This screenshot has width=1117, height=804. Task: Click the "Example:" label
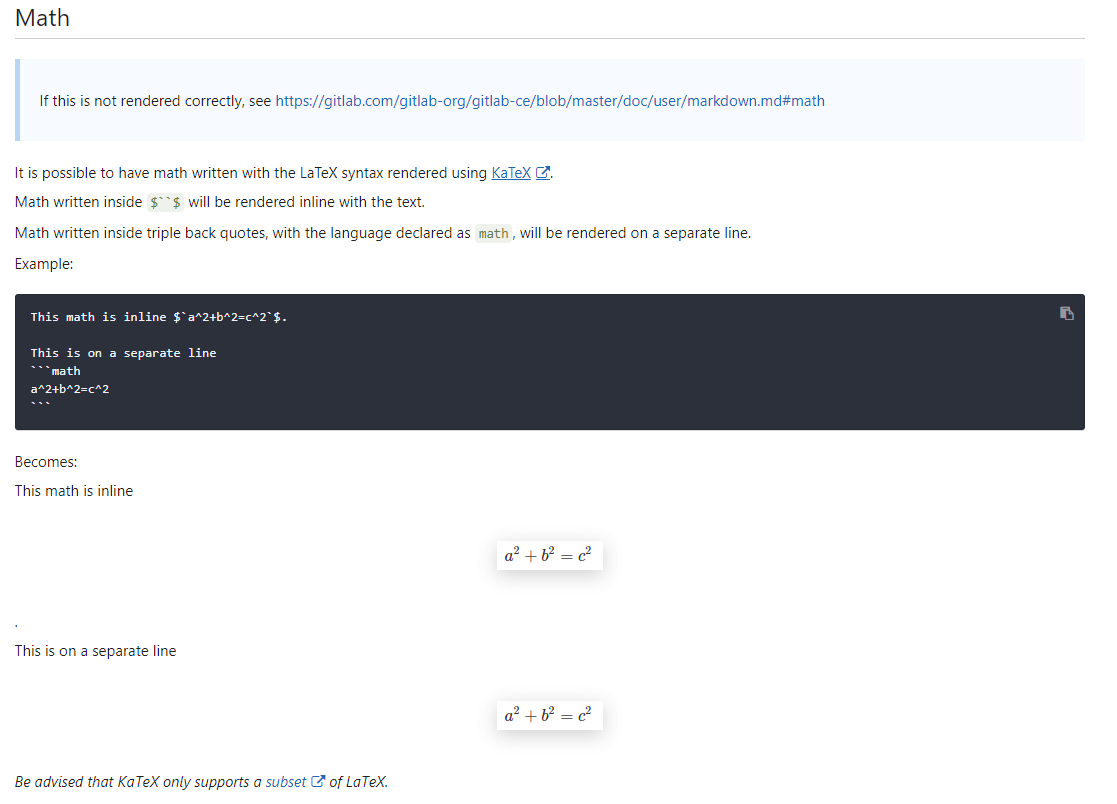click(x=44, y=264)
